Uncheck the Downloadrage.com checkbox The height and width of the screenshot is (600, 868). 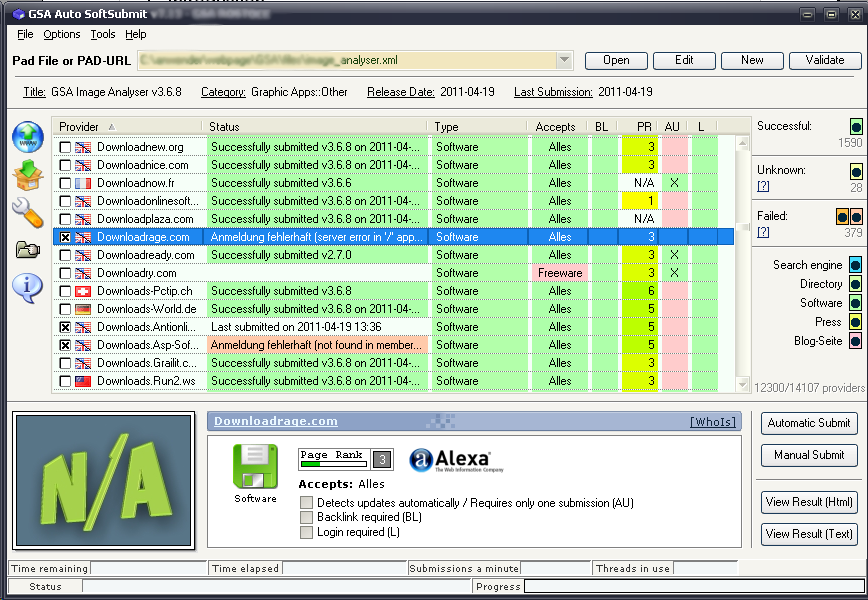(65, 237)
